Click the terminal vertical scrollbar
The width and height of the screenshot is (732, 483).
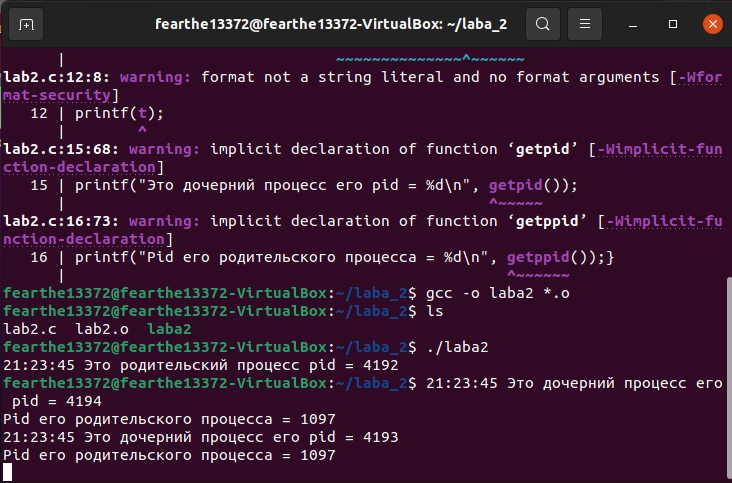729,379
